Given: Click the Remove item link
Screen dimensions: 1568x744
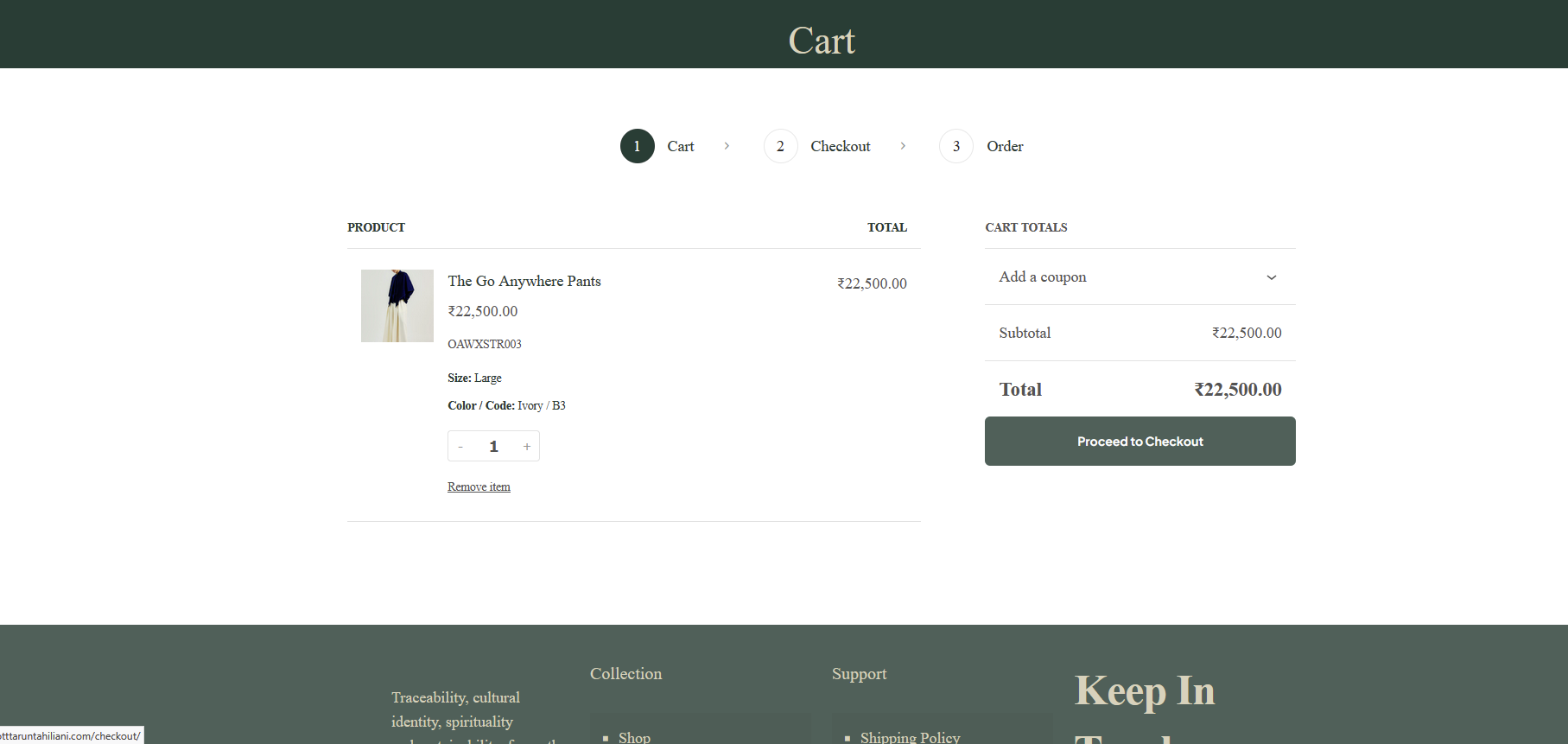Looking at the screenshot, I should 479,487.
